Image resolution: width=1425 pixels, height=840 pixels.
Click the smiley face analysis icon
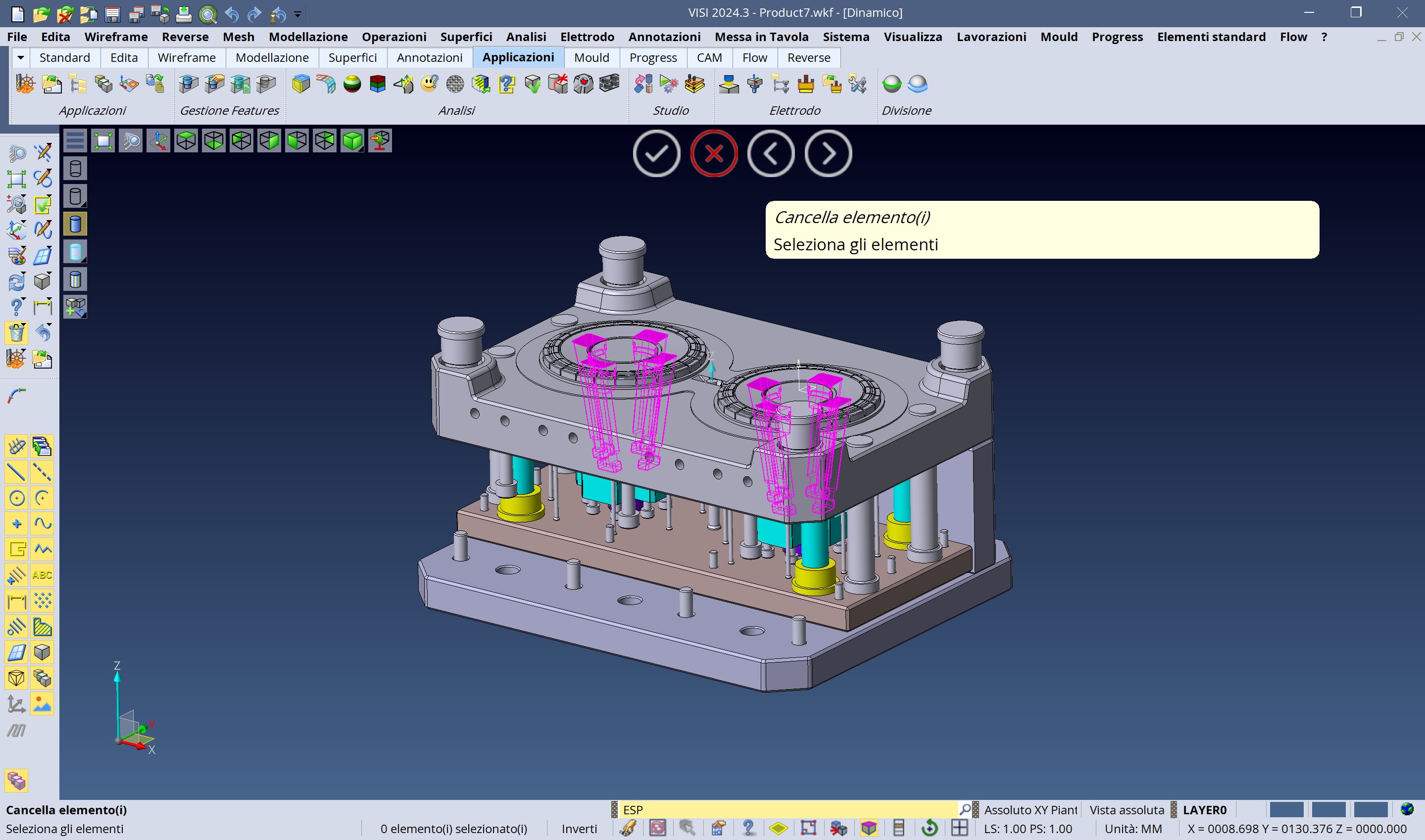429,84
